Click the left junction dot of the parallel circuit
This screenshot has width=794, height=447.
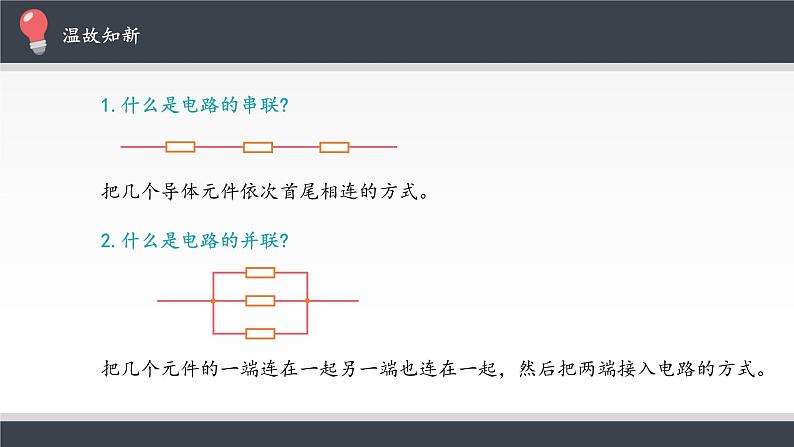coord(213,300)
